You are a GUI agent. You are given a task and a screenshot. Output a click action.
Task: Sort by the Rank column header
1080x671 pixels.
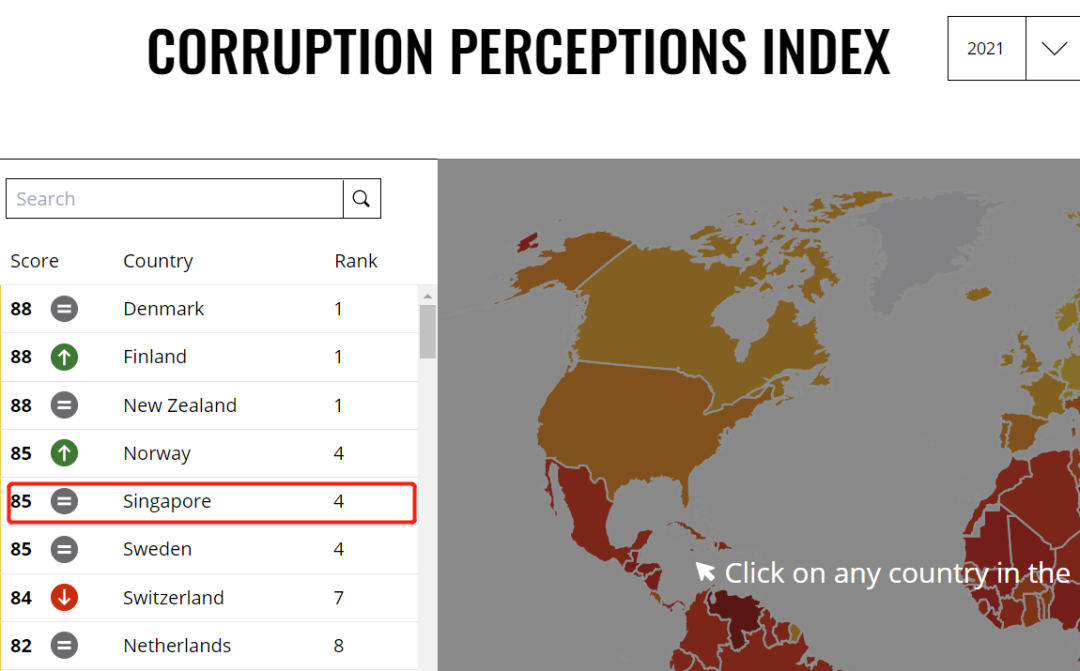[355, 261]
